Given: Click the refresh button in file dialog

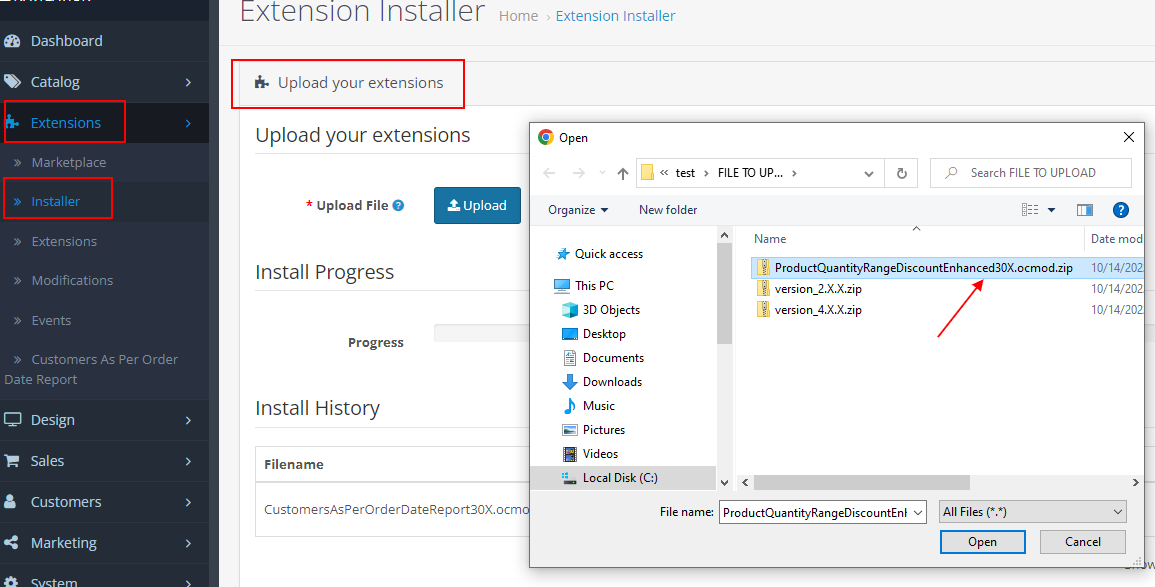Looking at the screenshot, I should click(901, 173).
